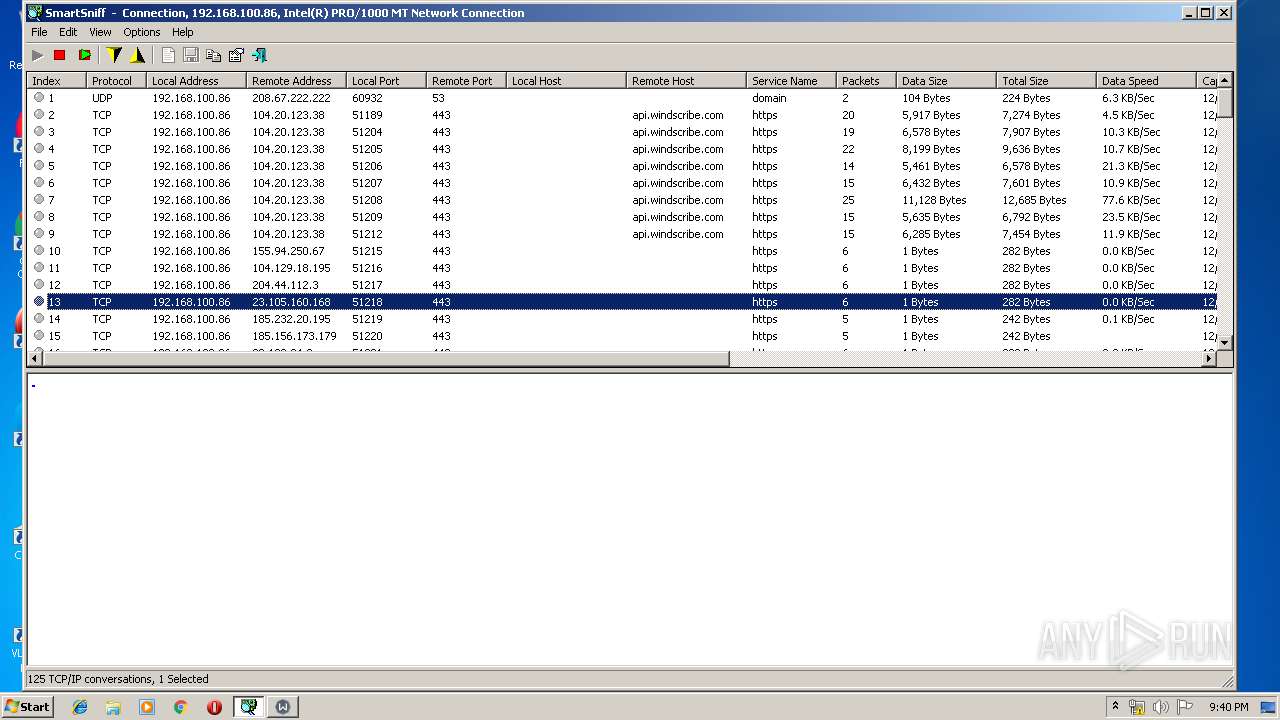Sort by the Local Host column header
Screen dimensions: 1280x720
566,81
